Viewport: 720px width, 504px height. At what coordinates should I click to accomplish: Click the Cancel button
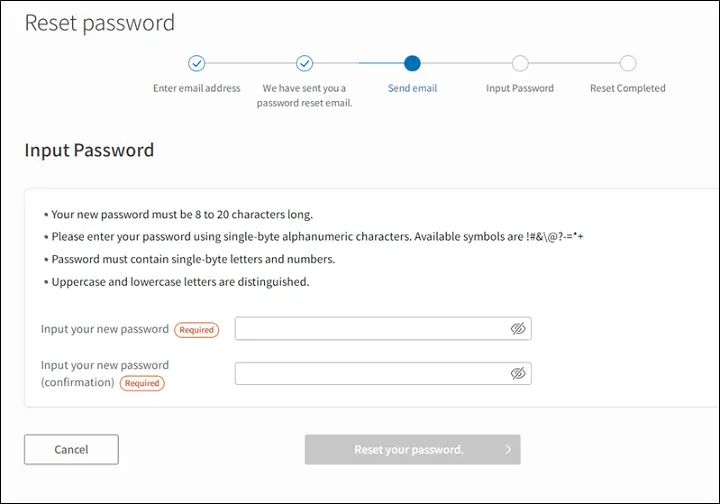(71, 449)
